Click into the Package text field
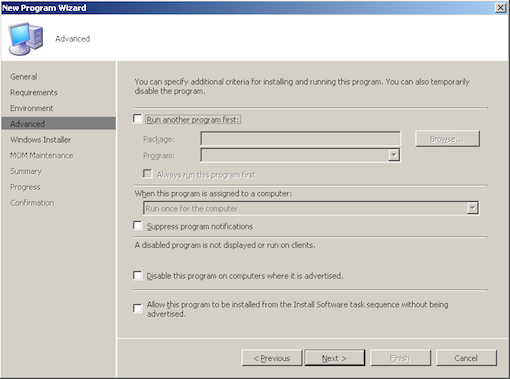Screen dimensions: 510x379 [x=300, y=138]
